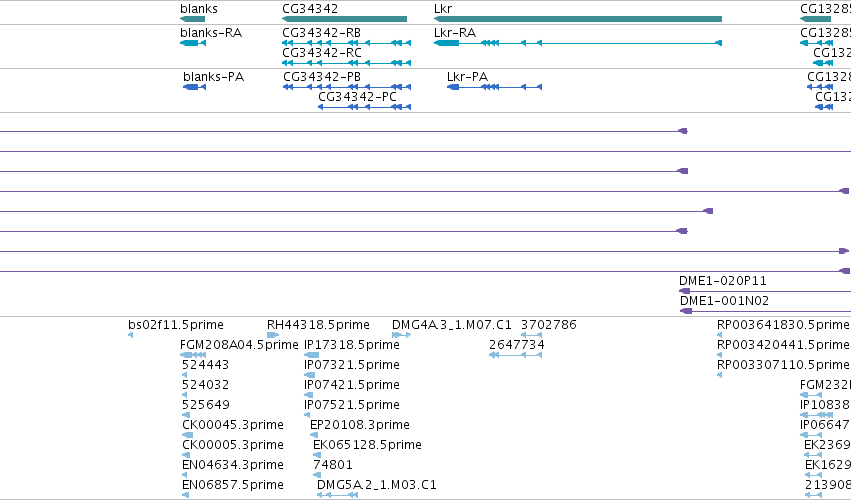This screenshot has height=500, width=851.
Task: Click the CG34342 gene span
Action: coord(345,19)
